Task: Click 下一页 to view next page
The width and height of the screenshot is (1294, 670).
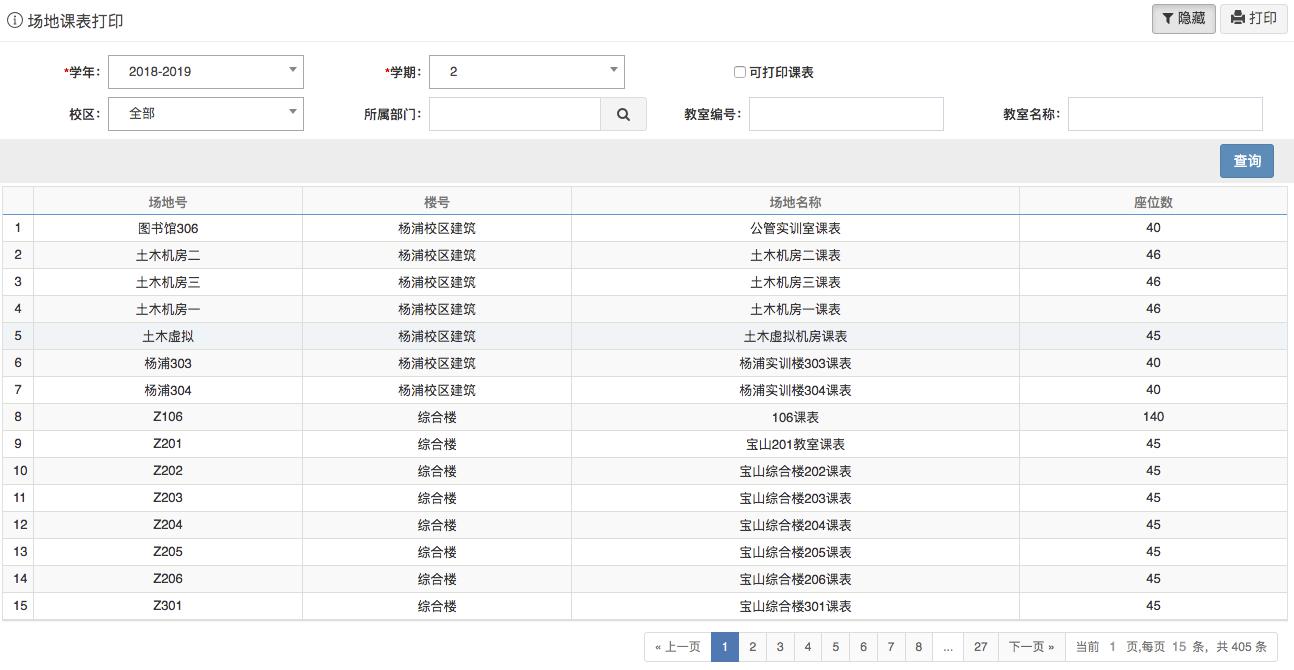Action: pos(1029,646)
